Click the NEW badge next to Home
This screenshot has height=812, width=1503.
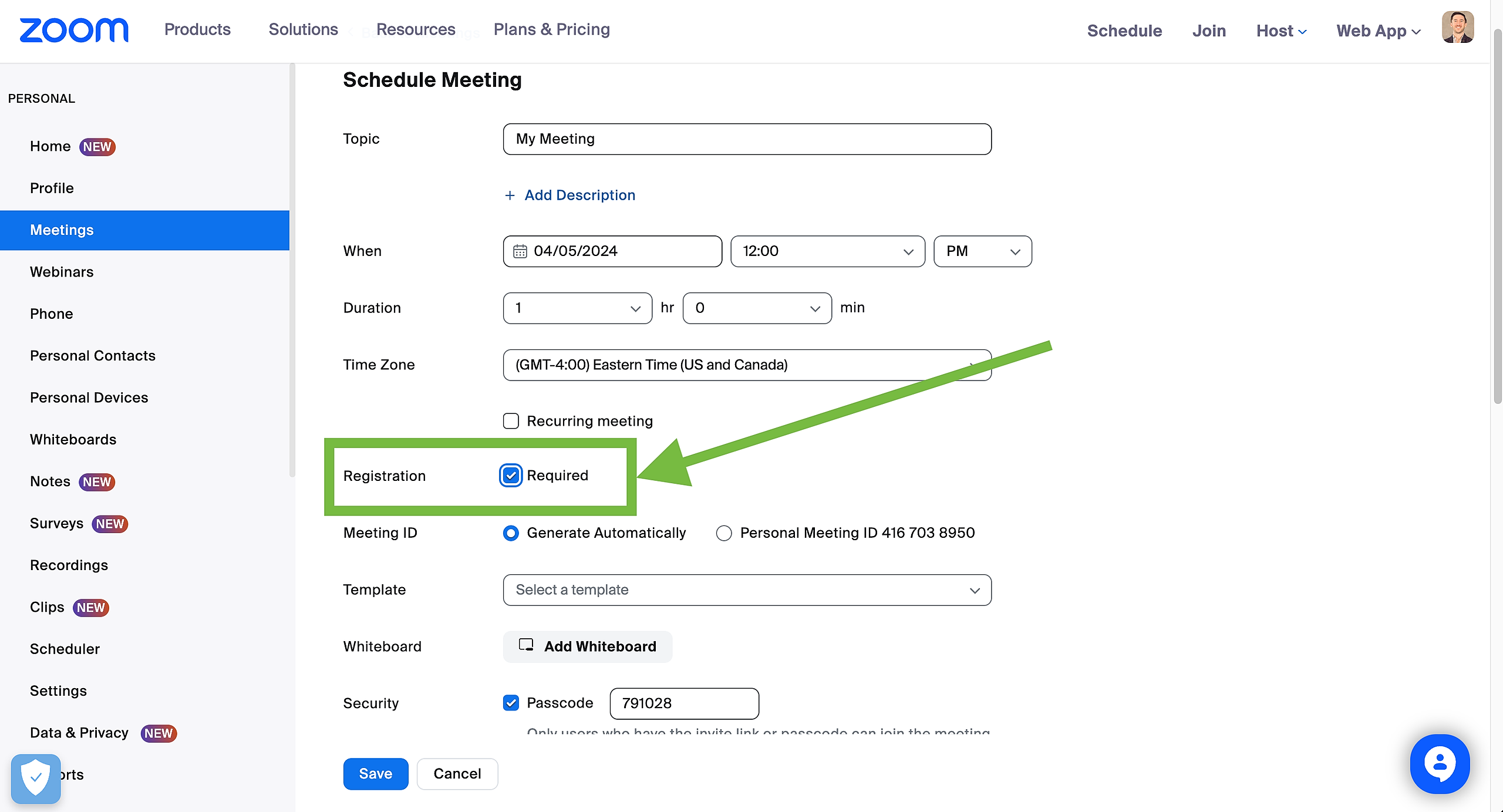[97, 147]
